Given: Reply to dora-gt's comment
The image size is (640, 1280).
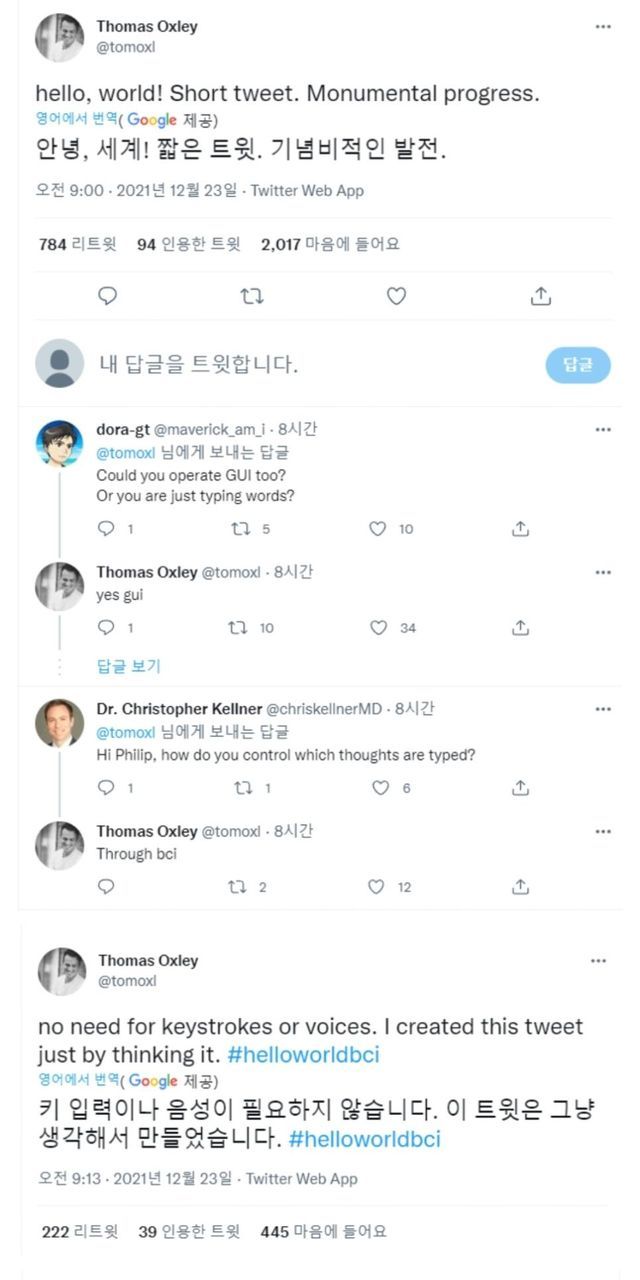Looking at the screenshot, I should pyautogui.click(x=107, y=529).
